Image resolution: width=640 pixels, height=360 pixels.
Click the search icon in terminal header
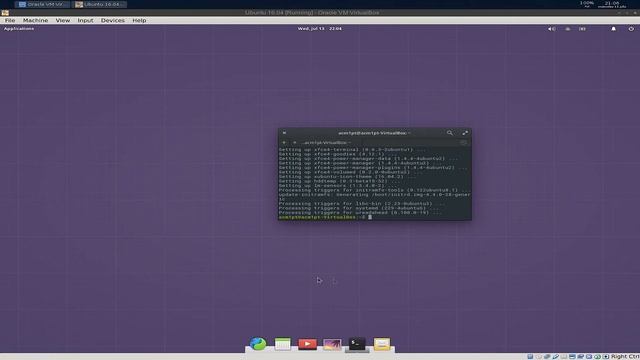[x=450, y=133]
